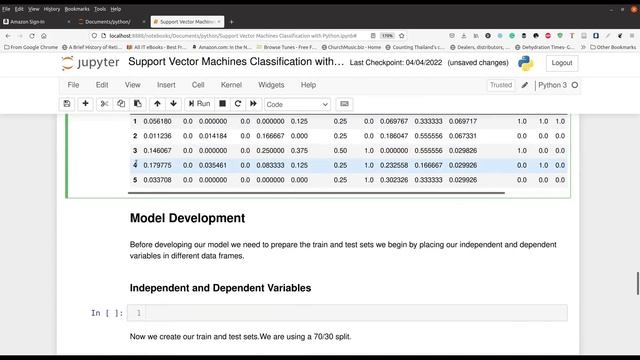Toggle reader view icon in address bar
640x360 pixels.
click(x=373, y=36)
